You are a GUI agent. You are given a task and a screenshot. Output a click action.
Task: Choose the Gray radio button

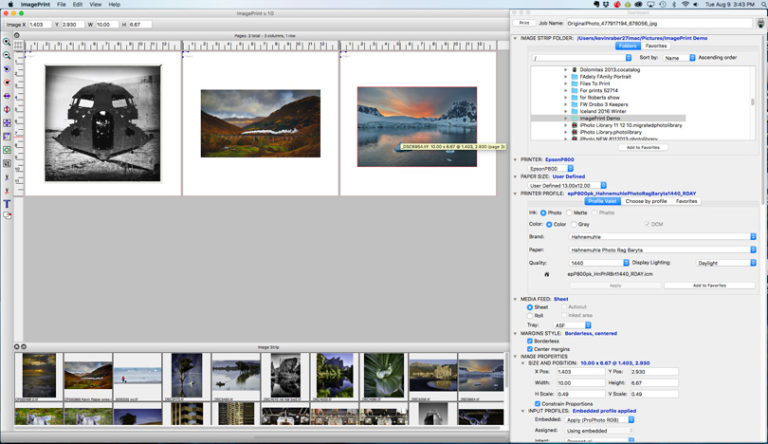pos(574,224)
